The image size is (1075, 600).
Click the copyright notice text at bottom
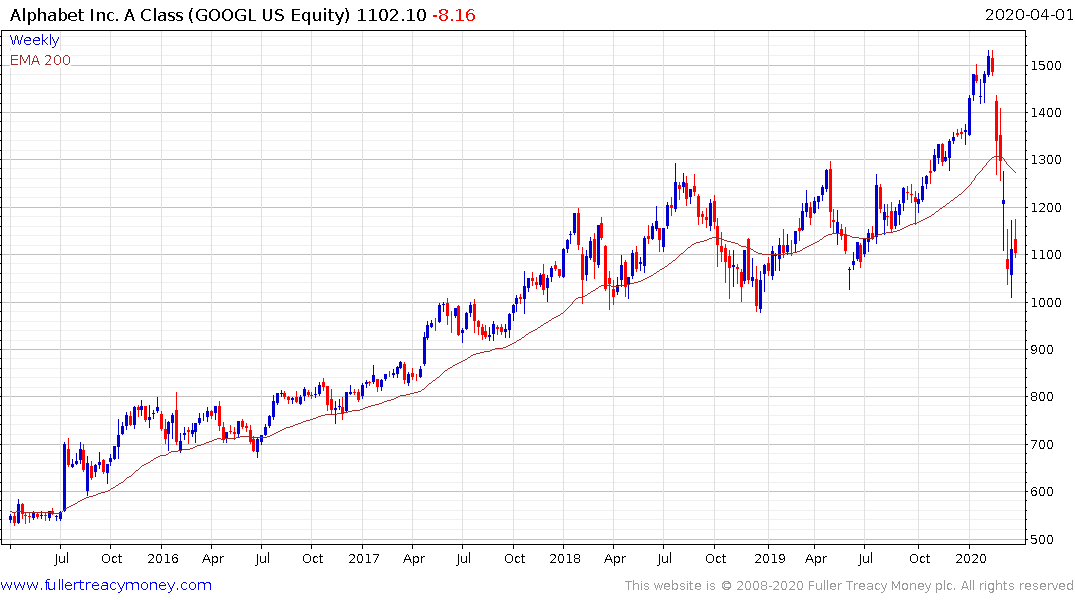click(x=849, y=586)
